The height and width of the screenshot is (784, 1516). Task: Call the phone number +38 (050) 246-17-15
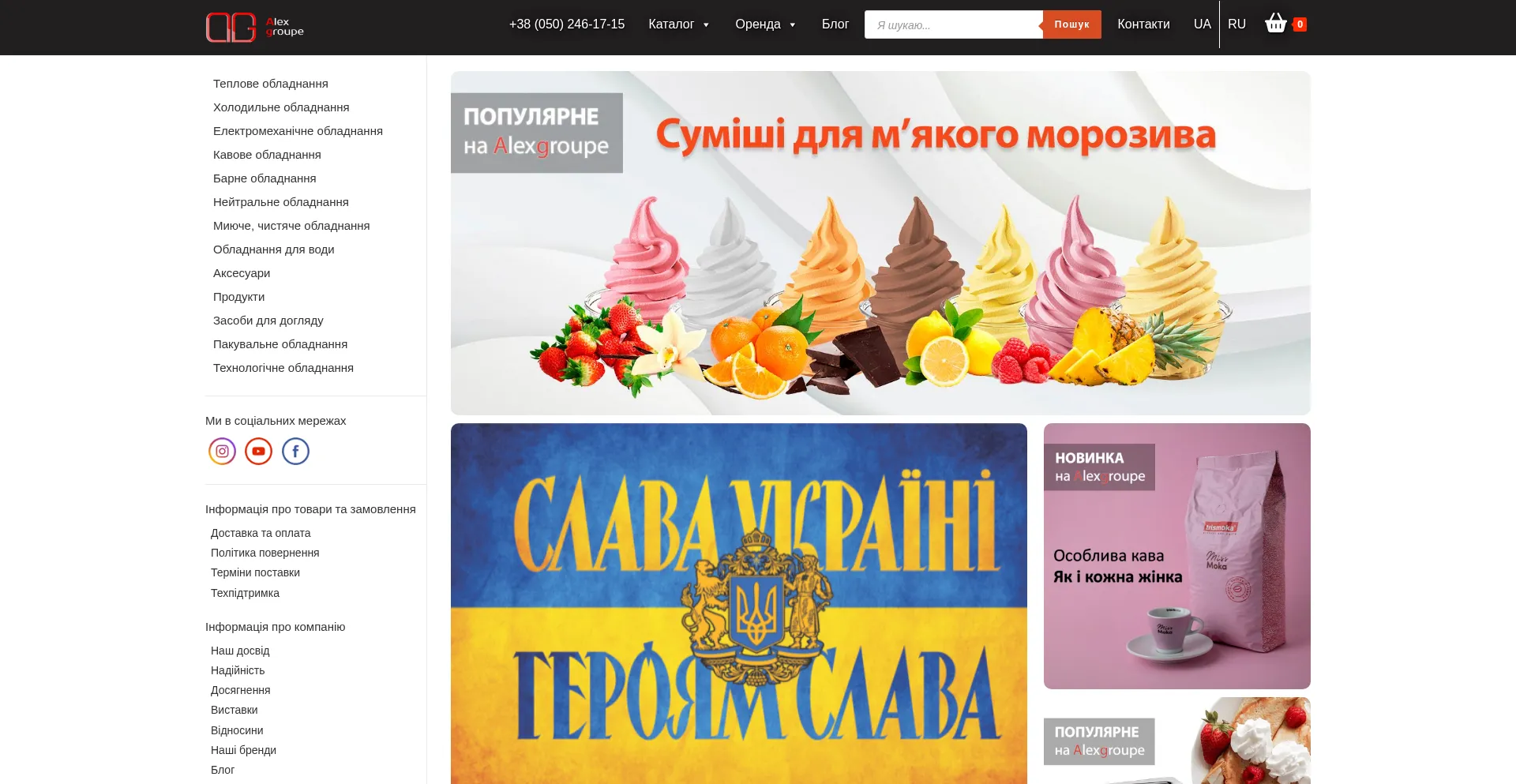566,24
